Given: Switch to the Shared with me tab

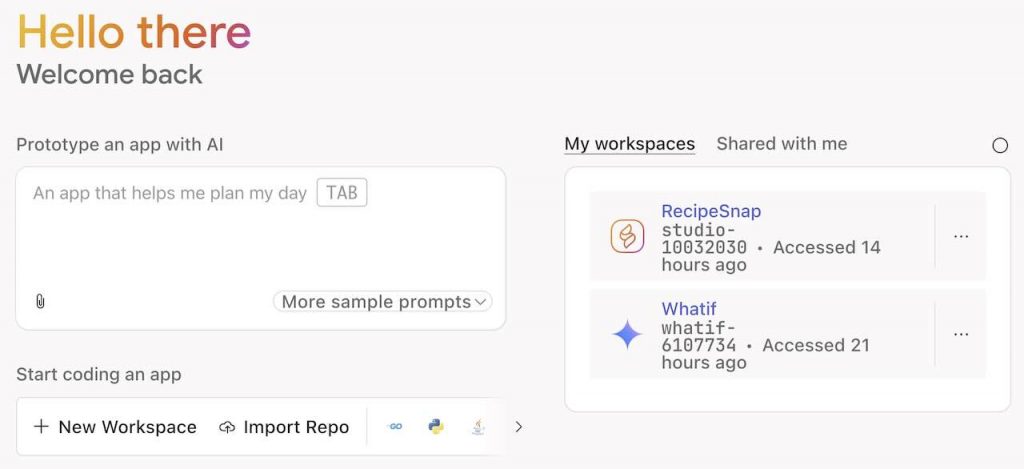Looking at the screenshot, I should click(x=782, y=144).
